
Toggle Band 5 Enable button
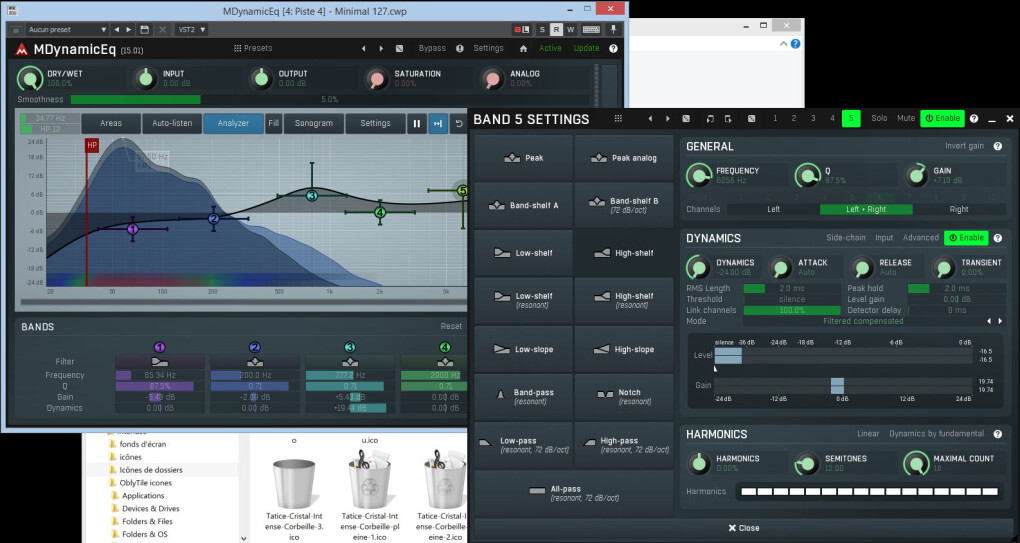tap(942, 118)
